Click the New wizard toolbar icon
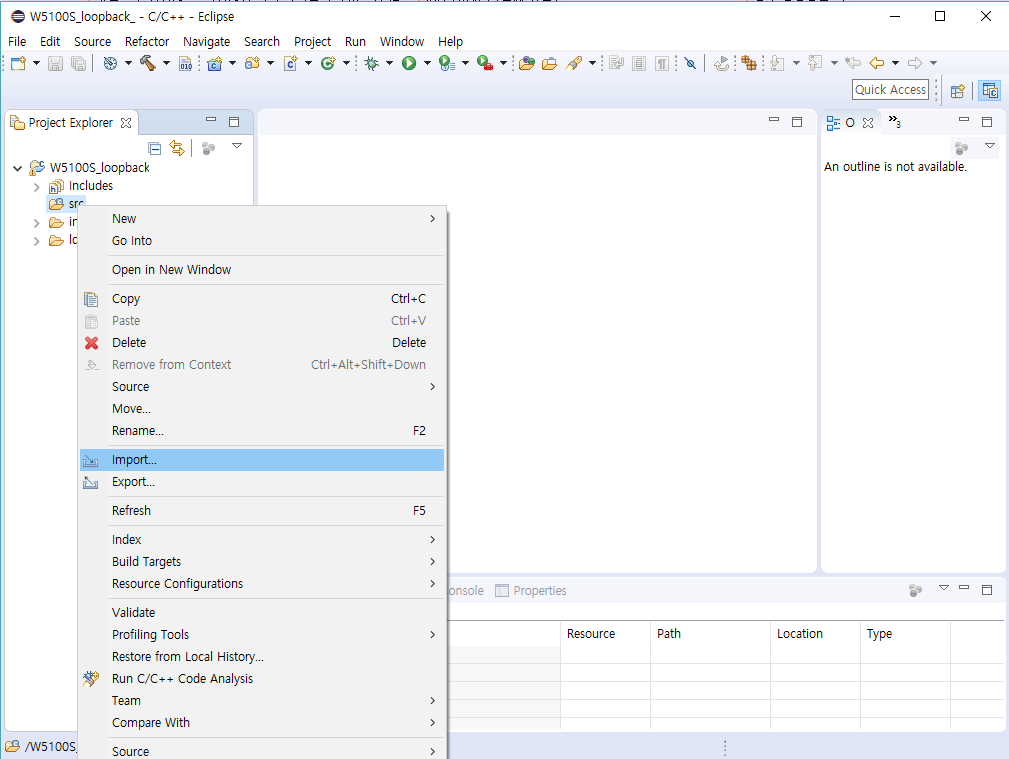Screen dimensions: 1009x759 point(19,63)
